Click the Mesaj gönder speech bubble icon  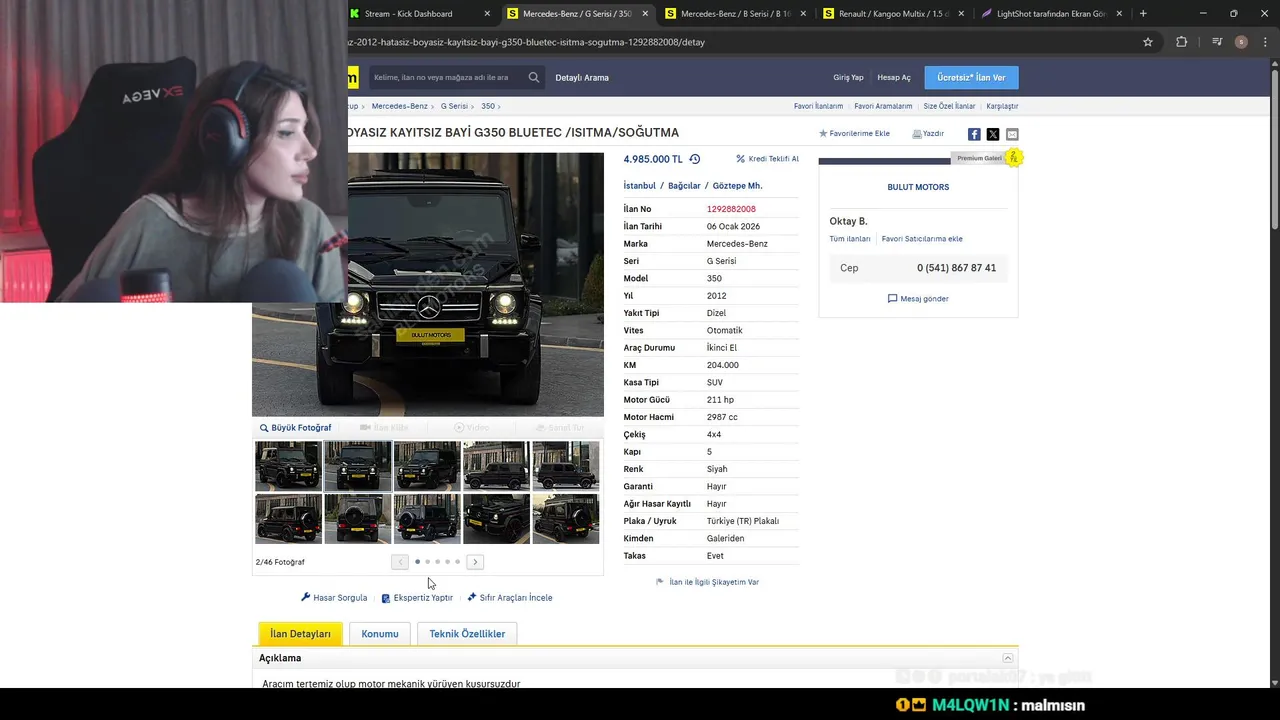tap(893, 299)
